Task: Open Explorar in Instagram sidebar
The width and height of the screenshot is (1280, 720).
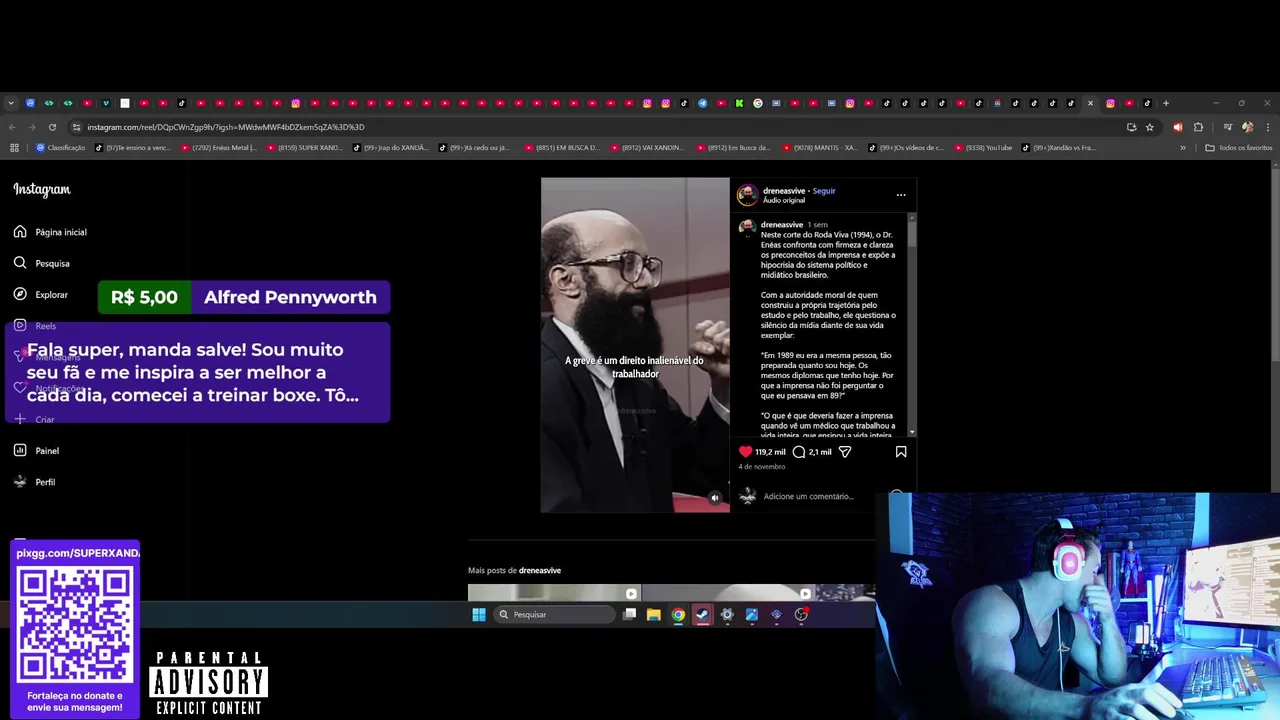Action: (41, 295)
